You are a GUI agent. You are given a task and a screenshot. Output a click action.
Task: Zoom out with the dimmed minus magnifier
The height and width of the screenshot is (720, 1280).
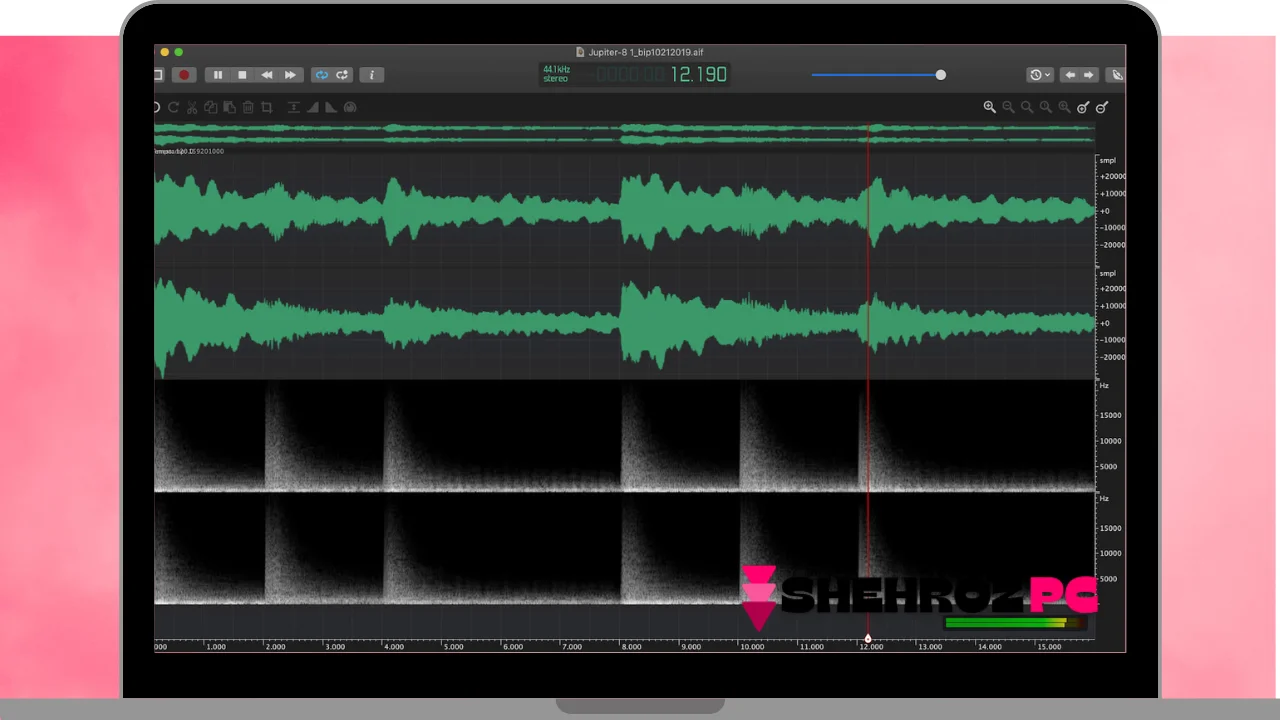click(1008, 107)
